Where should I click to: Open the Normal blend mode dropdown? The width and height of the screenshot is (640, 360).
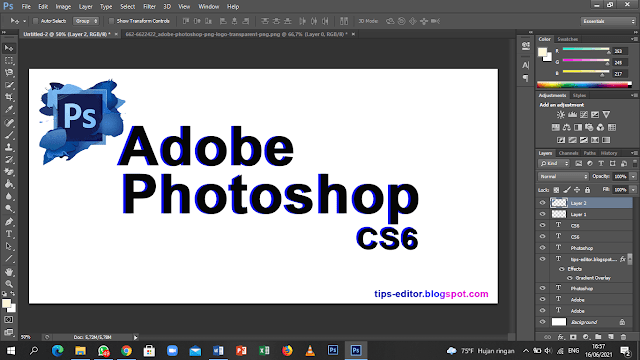click(563, 177)
